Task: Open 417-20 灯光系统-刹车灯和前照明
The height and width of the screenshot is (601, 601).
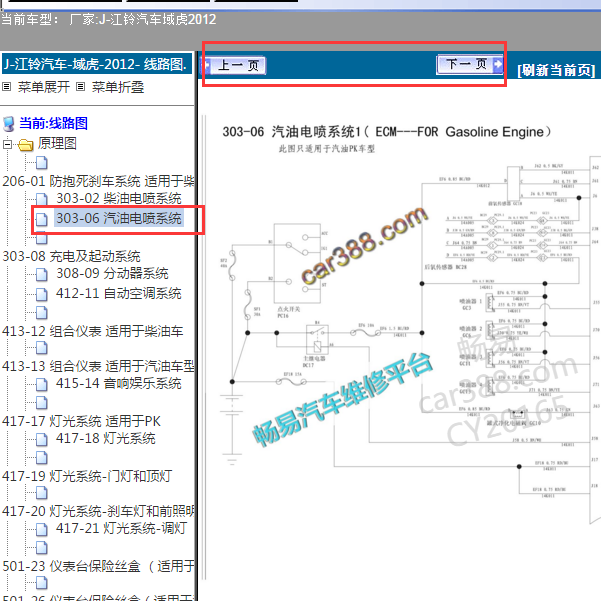Action: click(x=98, y=511)
